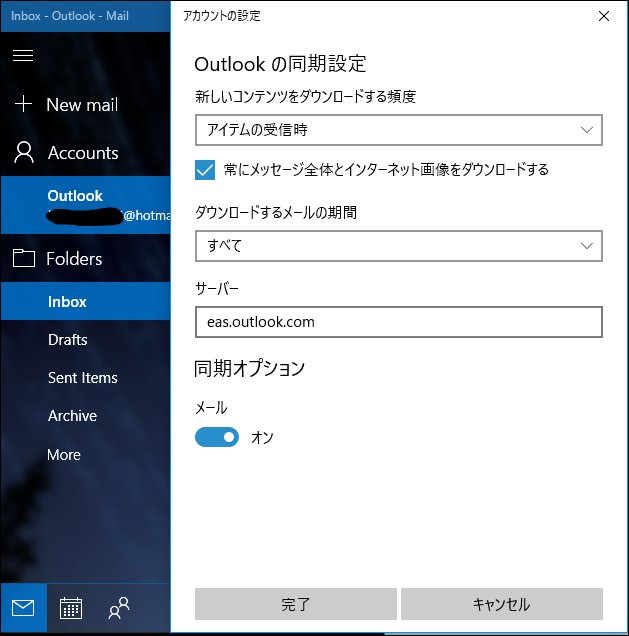Click the Outlook の同期設定 heading

point(280,64)
